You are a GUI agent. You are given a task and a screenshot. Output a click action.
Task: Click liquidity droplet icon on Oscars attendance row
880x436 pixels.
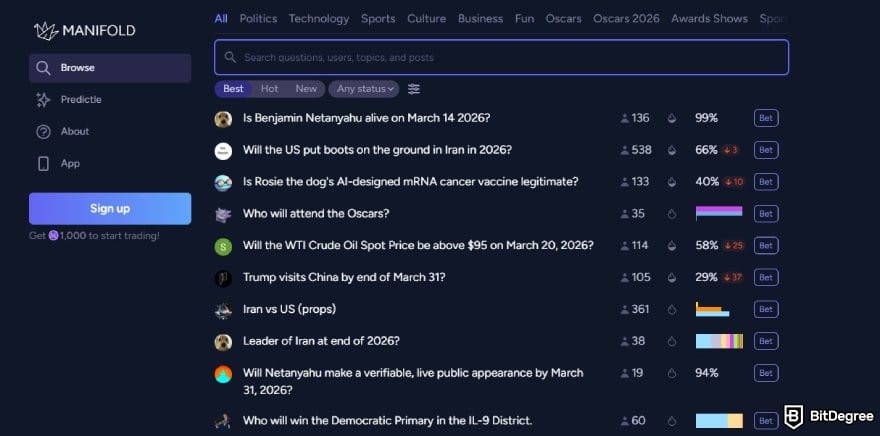(x=672, y=214)
